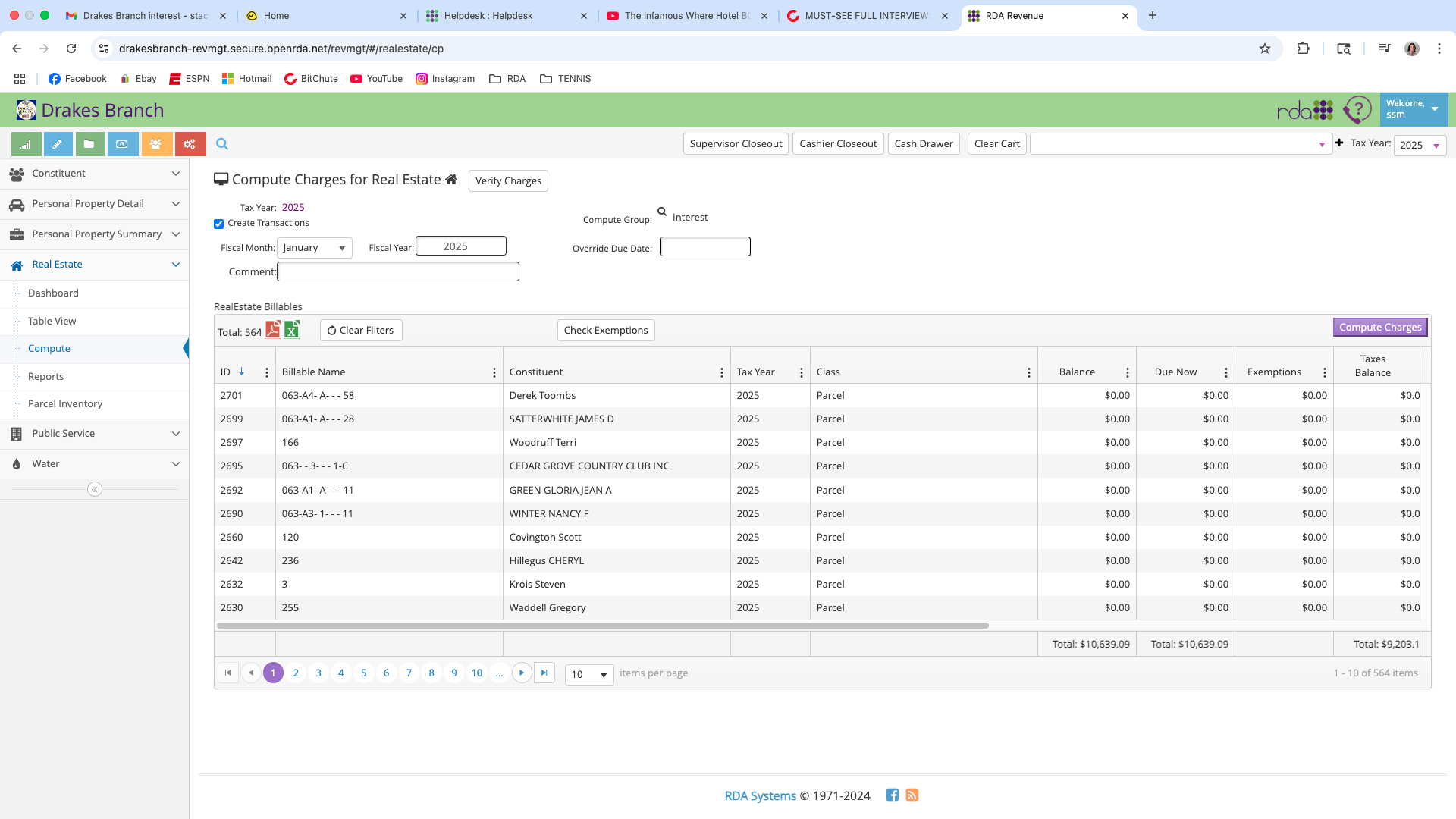Image resolution: width=1456 pixels, height=819 pixels.
Task: Click the Override Due Date field
Action: (x=704, y=246)
